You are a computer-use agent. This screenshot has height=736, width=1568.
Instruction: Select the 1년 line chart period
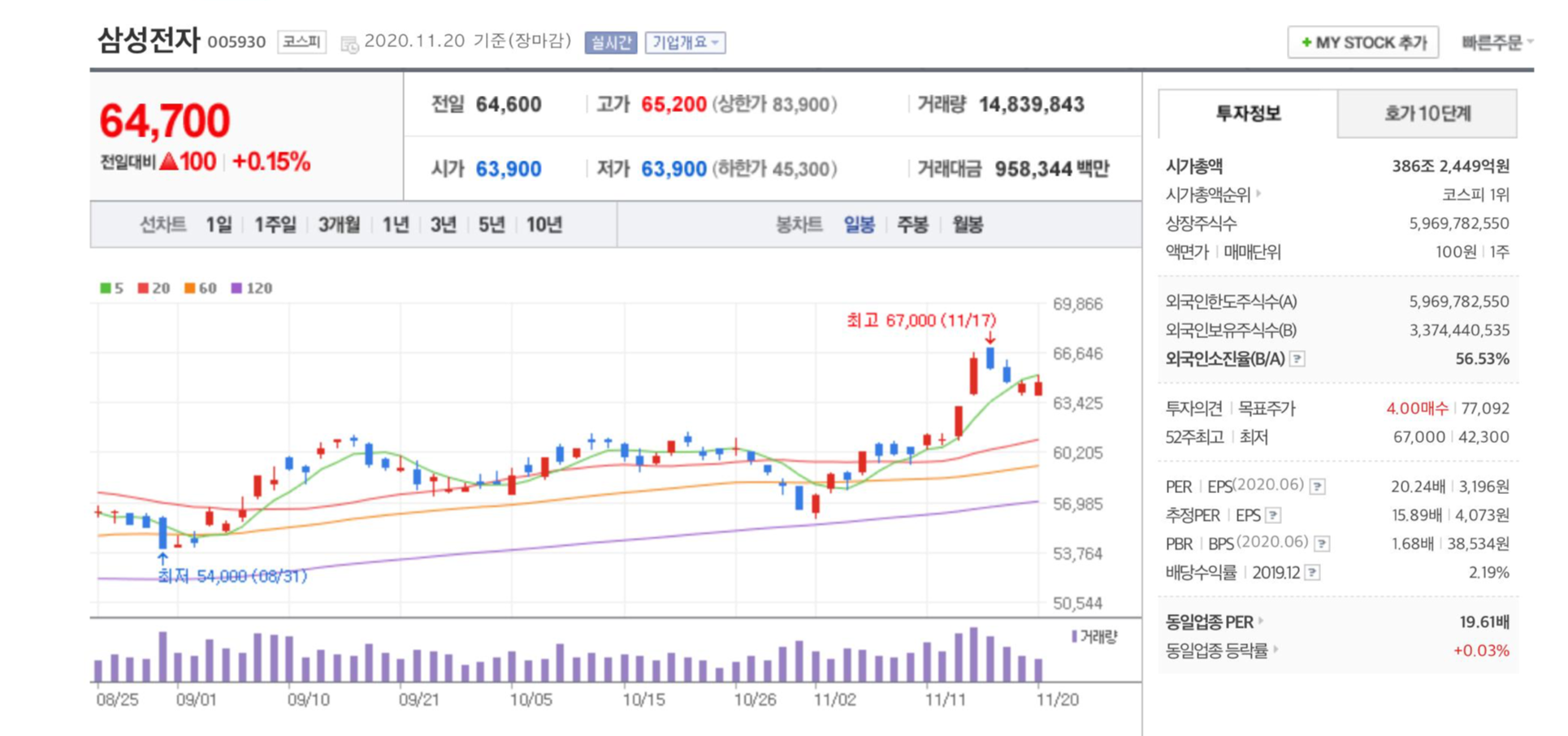pos(395,224)
